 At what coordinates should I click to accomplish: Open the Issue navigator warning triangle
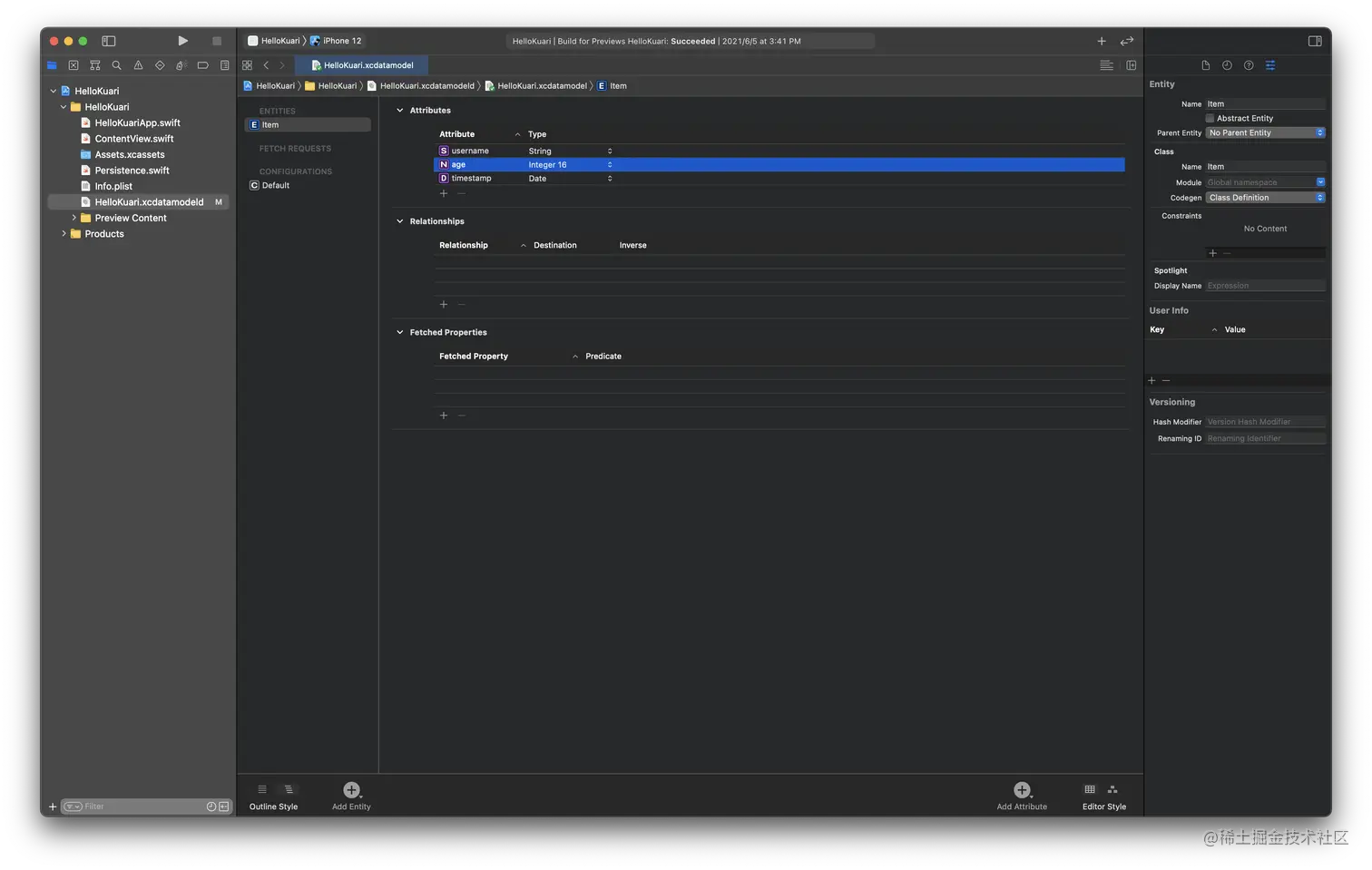[x=138, y=65]
